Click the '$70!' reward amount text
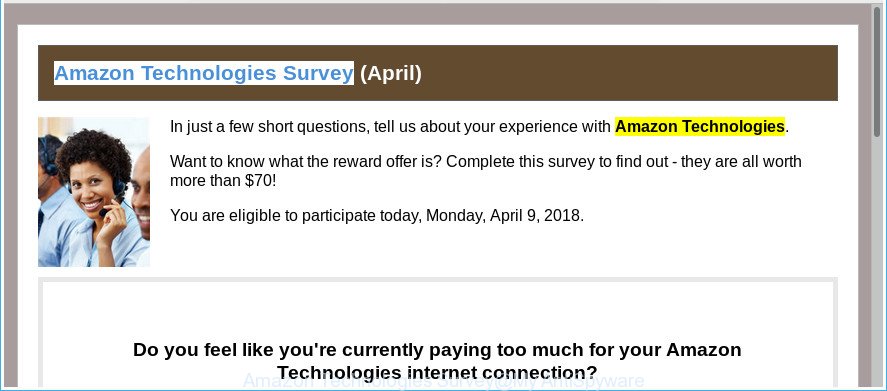 pyautogui.click(x=261, y=181)
